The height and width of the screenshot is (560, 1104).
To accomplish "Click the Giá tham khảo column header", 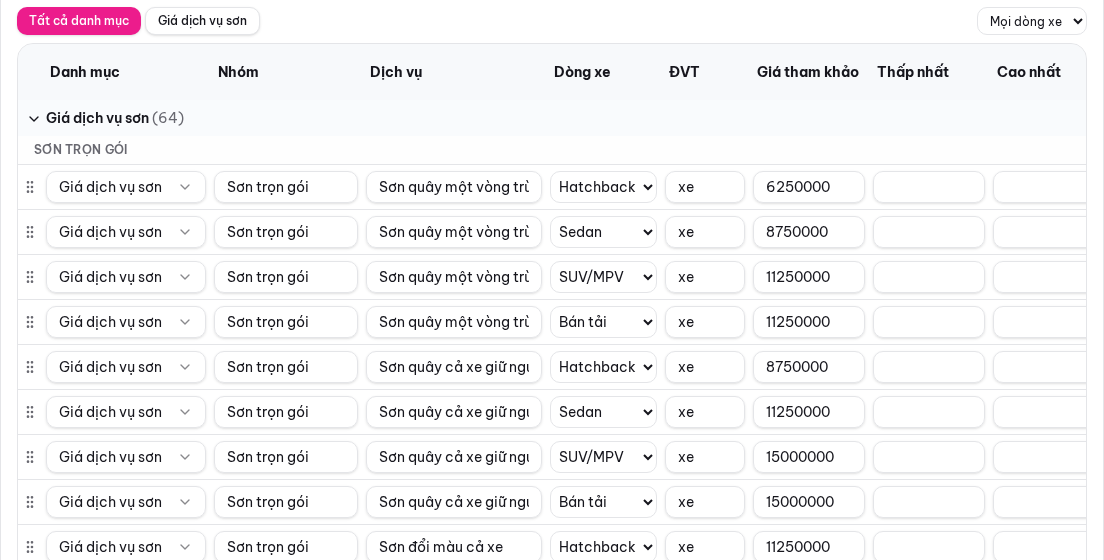I will click(x=808, y=72).
